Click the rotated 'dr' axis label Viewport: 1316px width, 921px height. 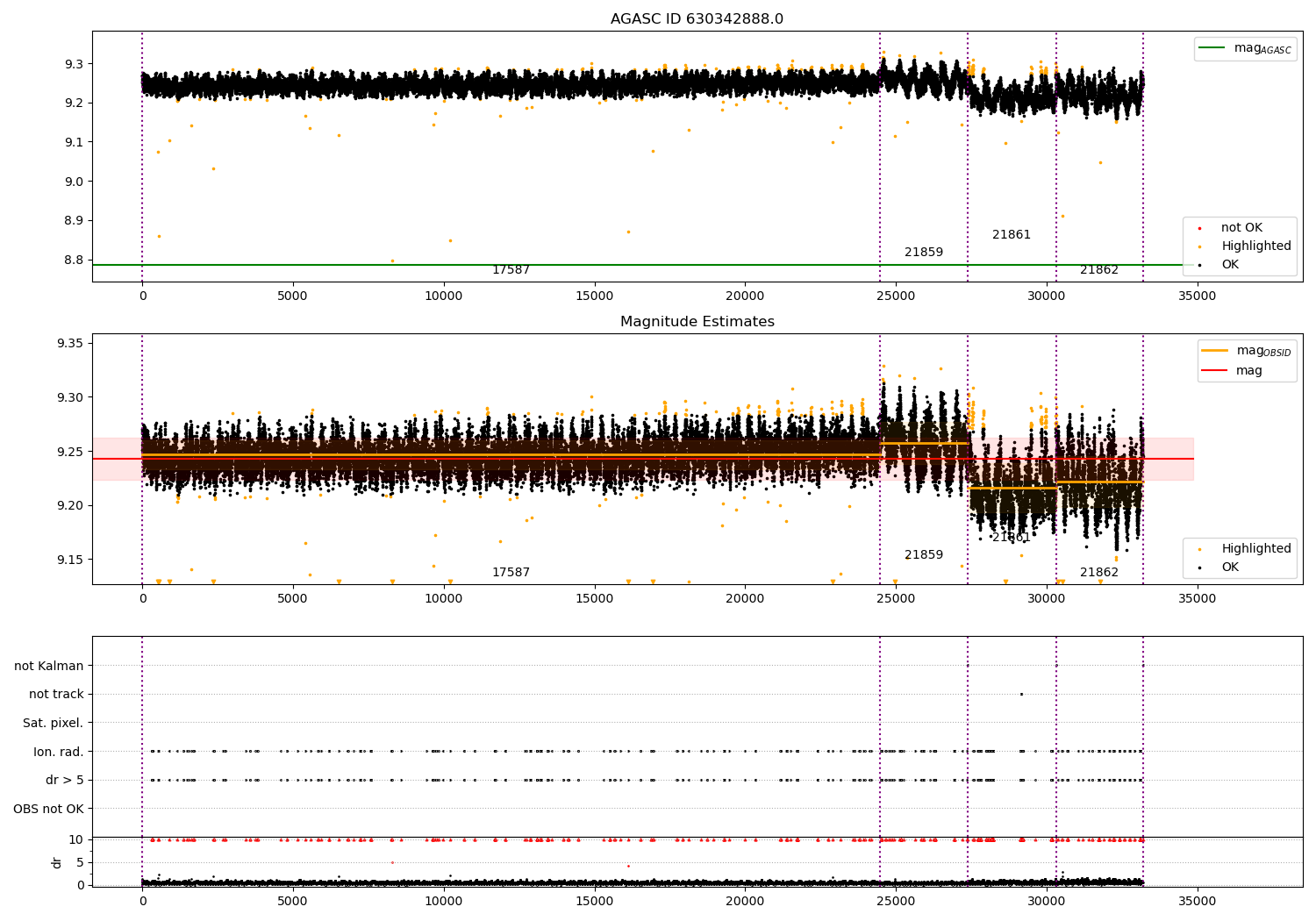57,862
